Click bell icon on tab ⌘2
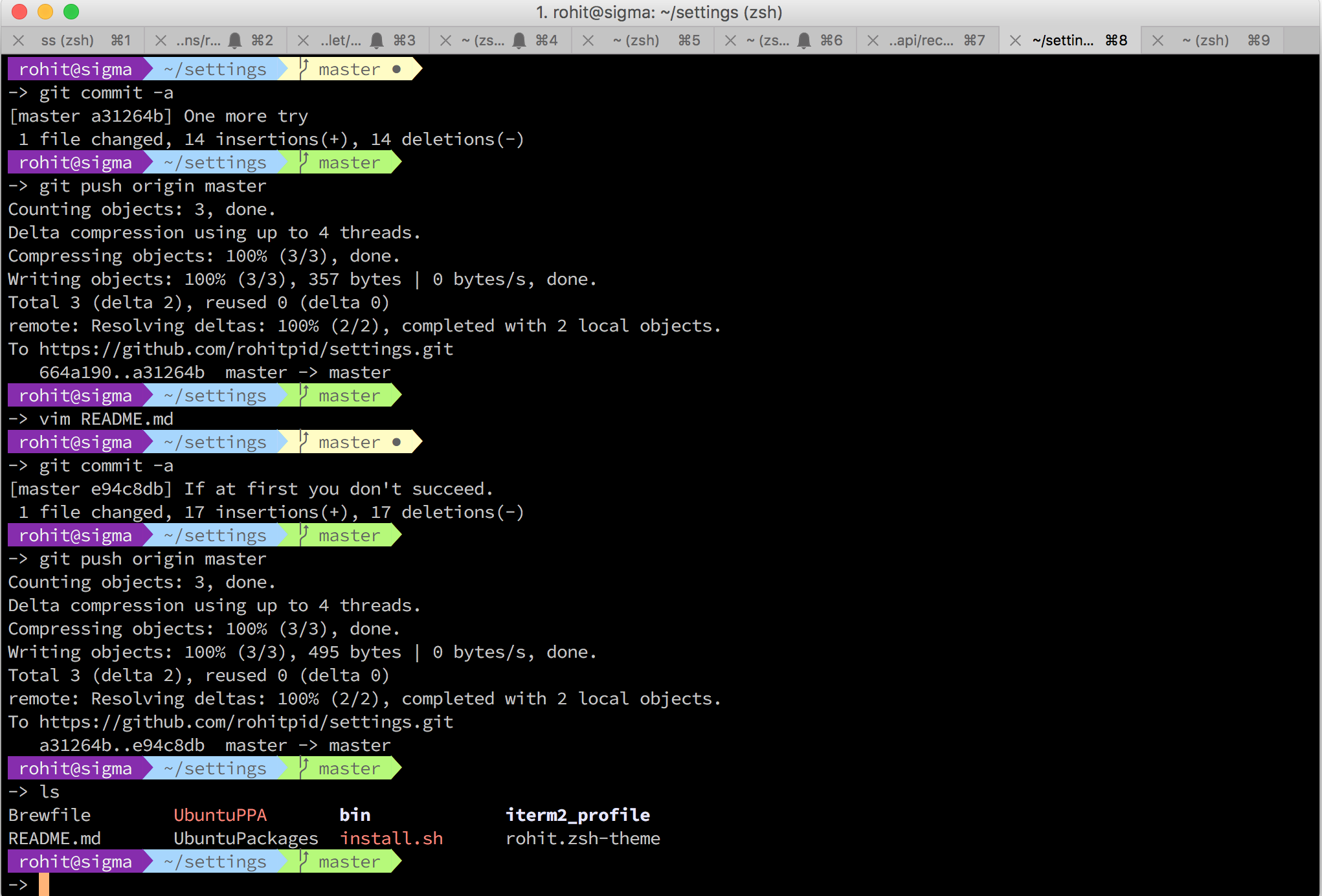 pos(235,41)
